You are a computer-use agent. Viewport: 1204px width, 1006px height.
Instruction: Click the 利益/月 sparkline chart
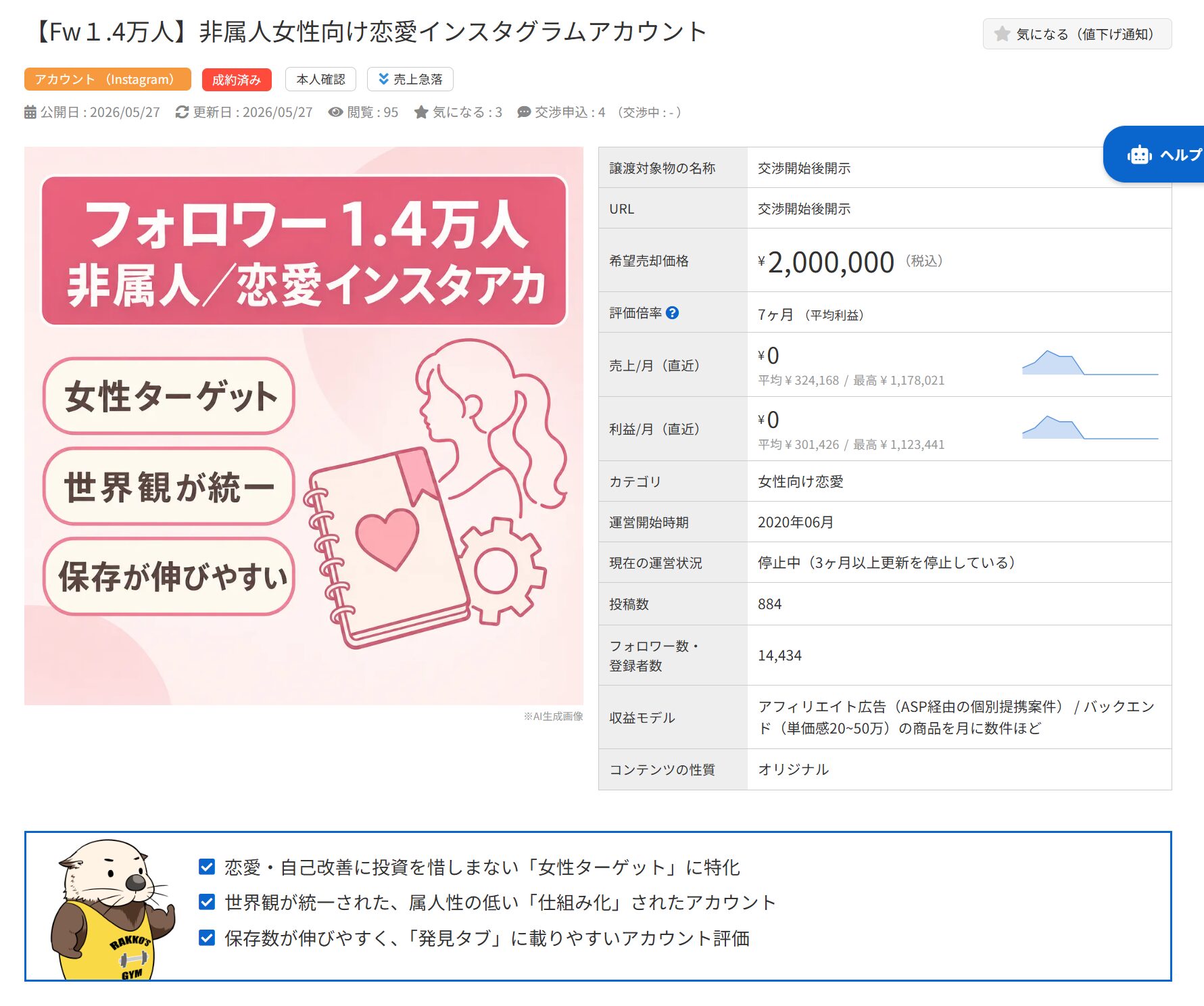pyautogui.click(x=1090, y=427)
